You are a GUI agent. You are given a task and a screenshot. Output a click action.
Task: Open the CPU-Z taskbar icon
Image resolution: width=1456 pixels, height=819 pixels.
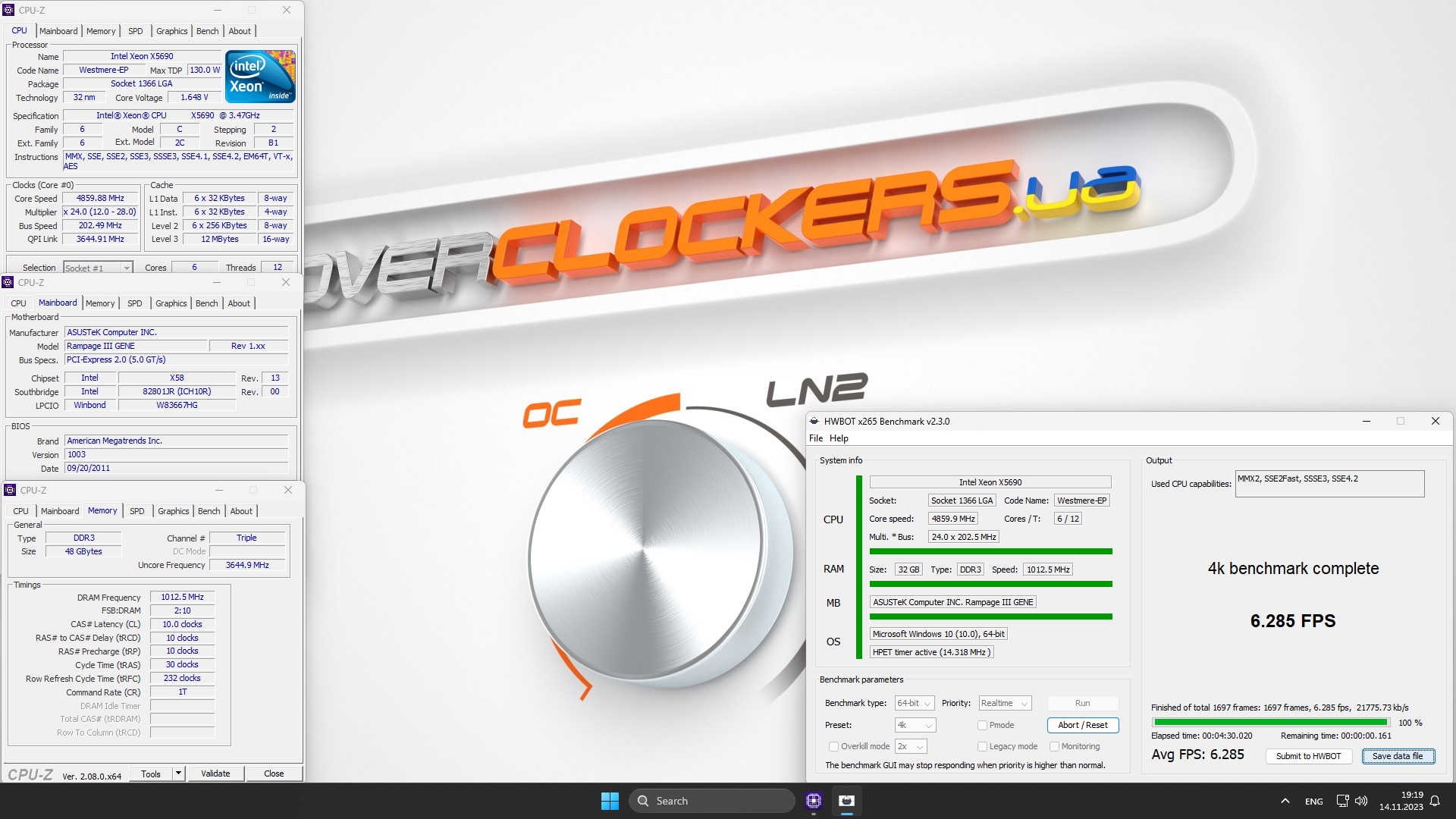pos(814,801)
